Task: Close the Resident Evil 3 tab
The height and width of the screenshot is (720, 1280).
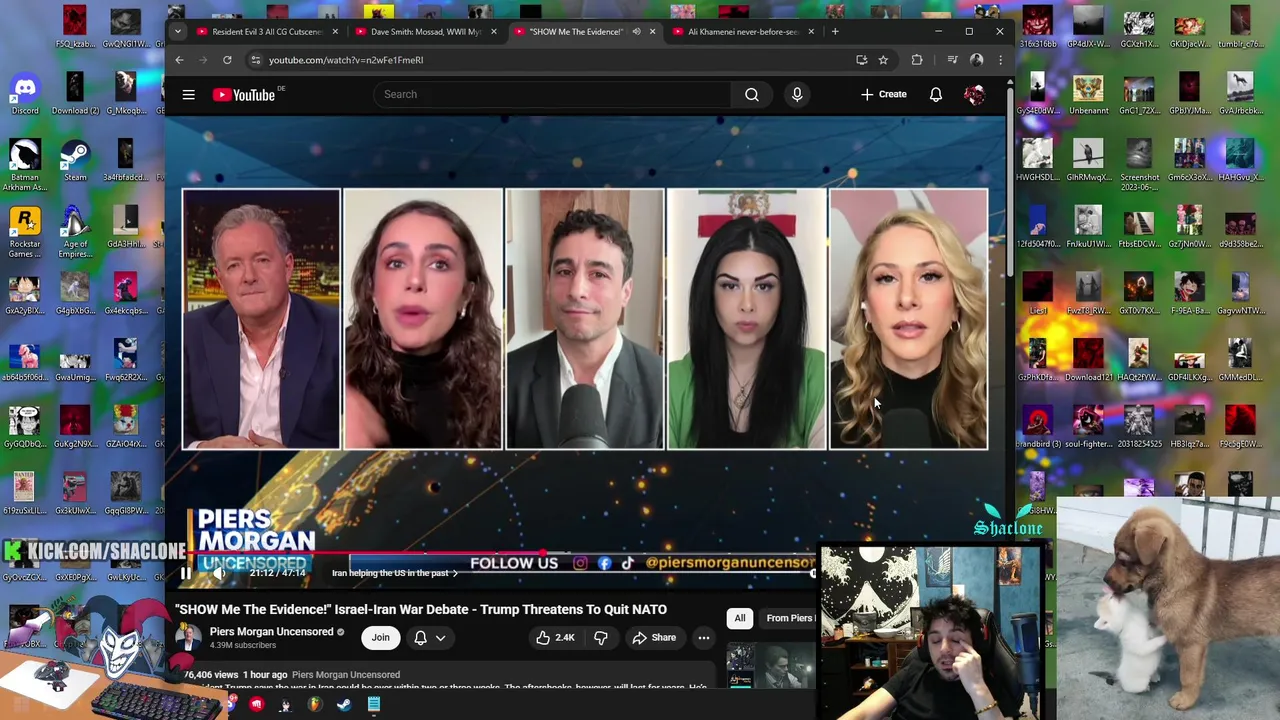Action: 335,32
